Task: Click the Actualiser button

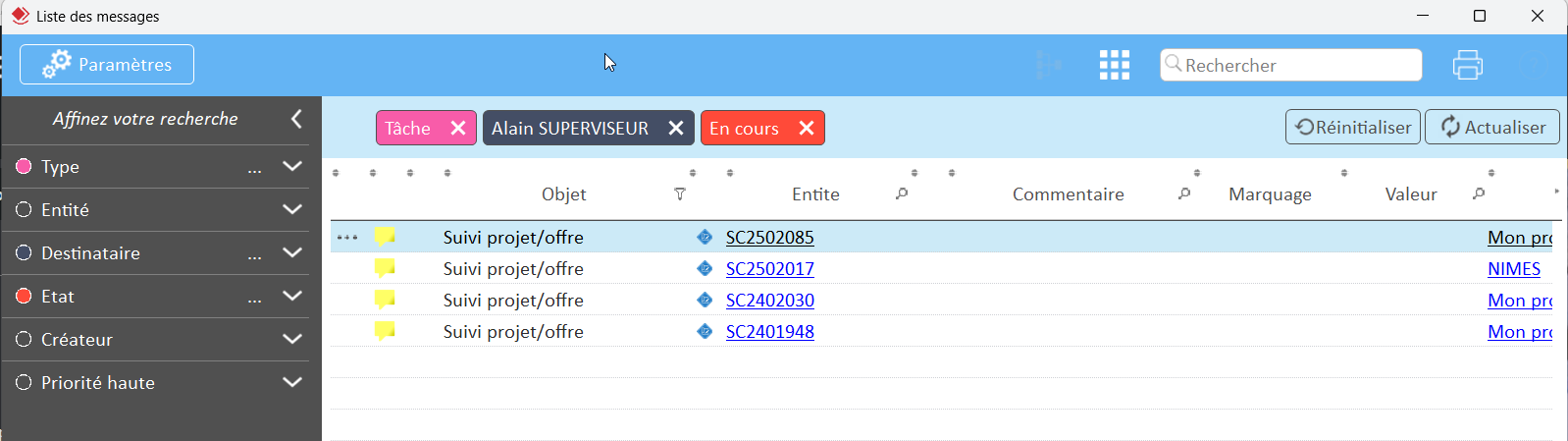Action: click(x=1492, y=127)
